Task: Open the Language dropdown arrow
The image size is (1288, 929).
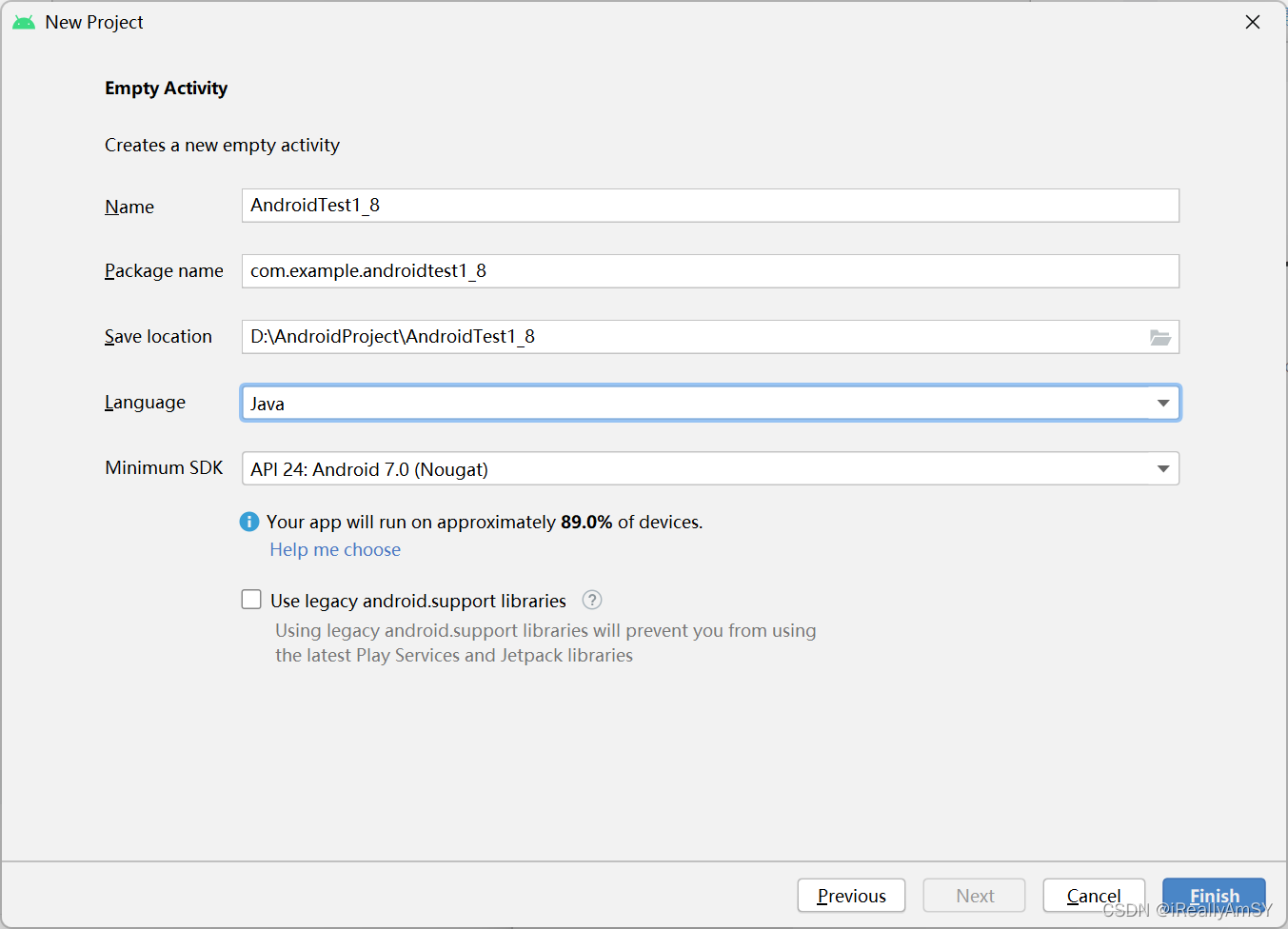Action: point(1162,403)
